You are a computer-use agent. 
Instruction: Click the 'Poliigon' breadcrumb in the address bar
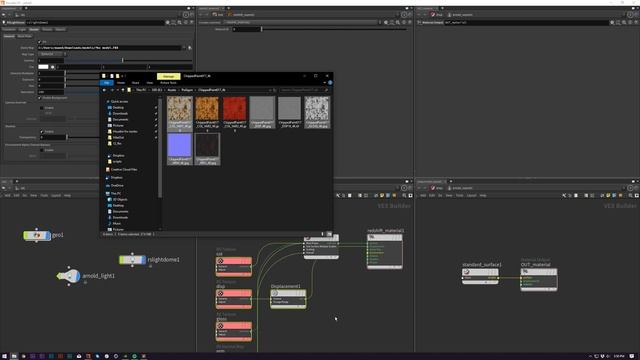pyautogui.click(x=187, y=90)
